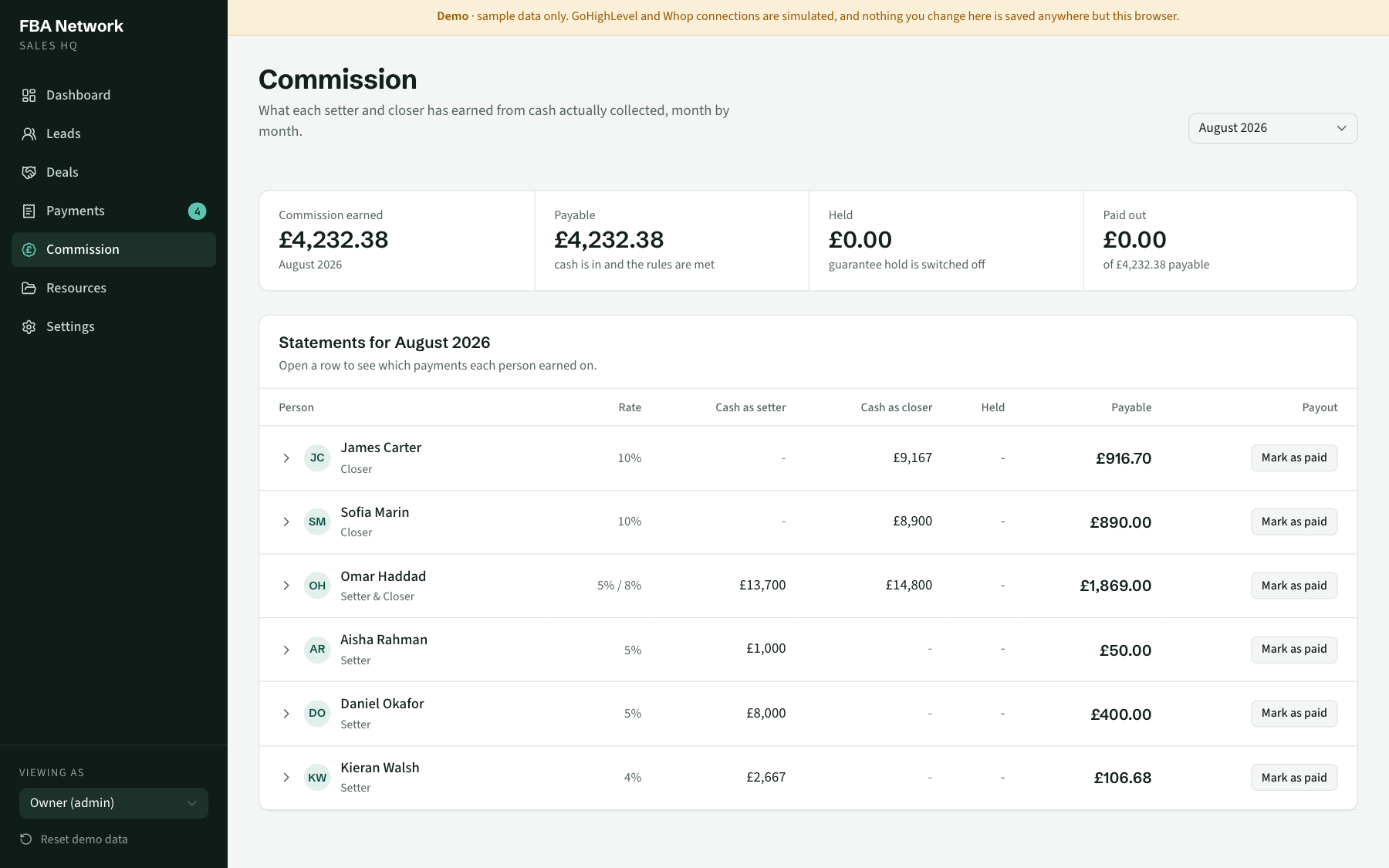
Task: Mark Sofia Marin's payout as paid
Action: [1294, 522]
